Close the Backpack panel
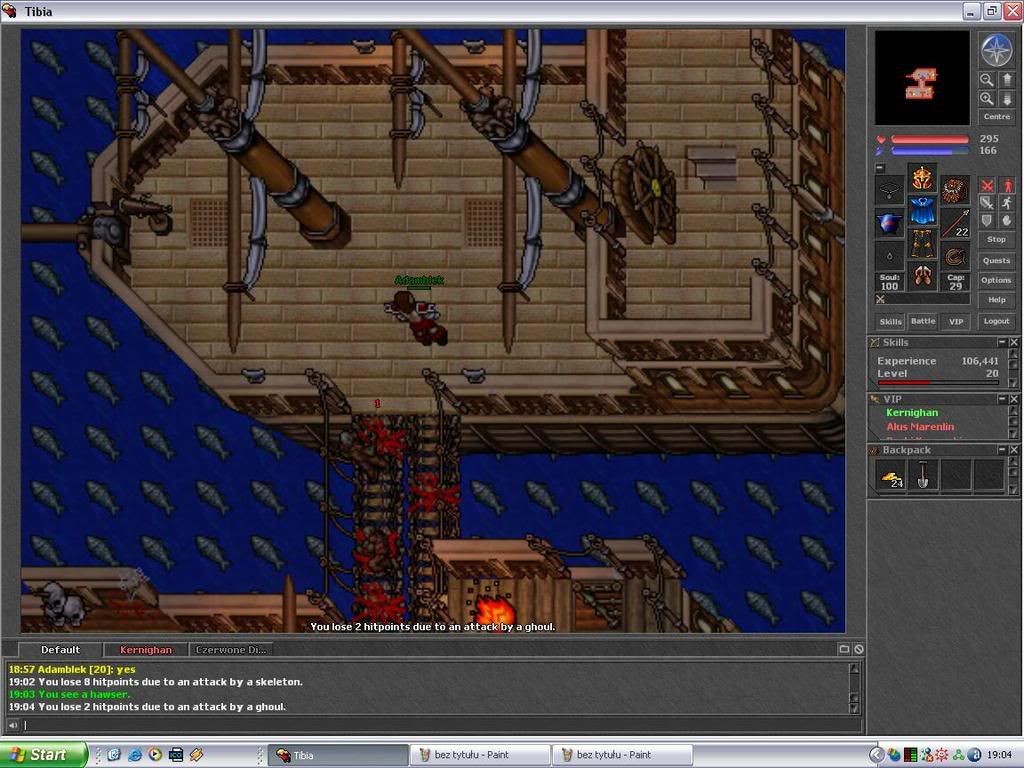Image resolution: width=1024 pixels, height=768 pixels. 1014,450
